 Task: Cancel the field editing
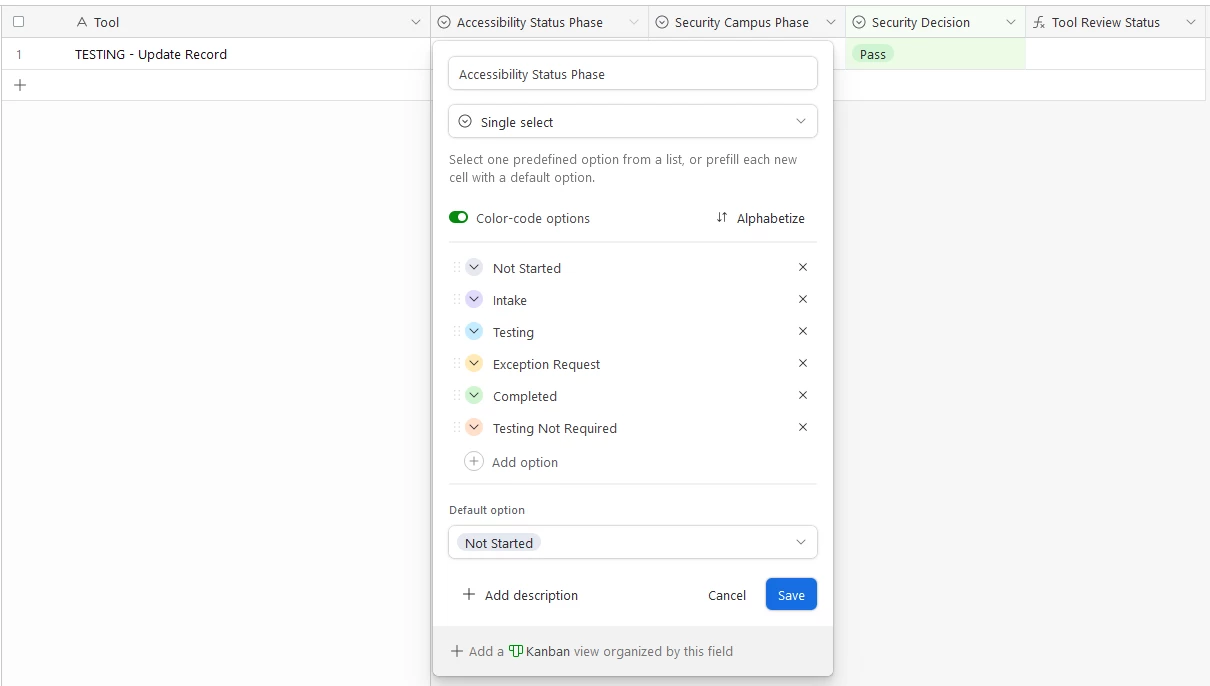point(727,595)
